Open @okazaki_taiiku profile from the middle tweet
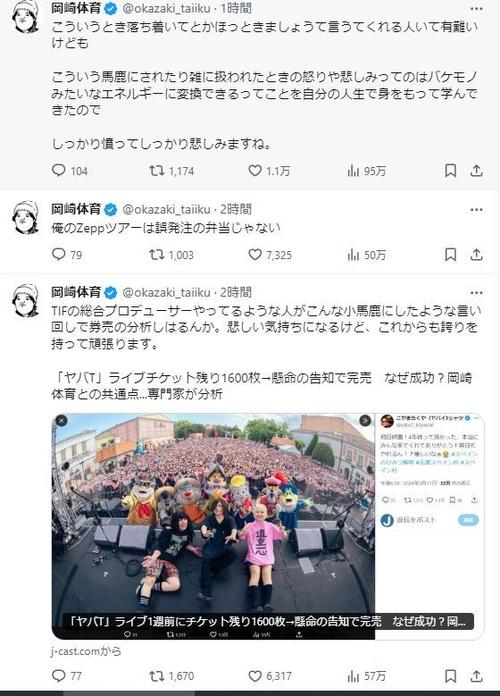This screenshot has width=500, height=696. pos(166,209)
